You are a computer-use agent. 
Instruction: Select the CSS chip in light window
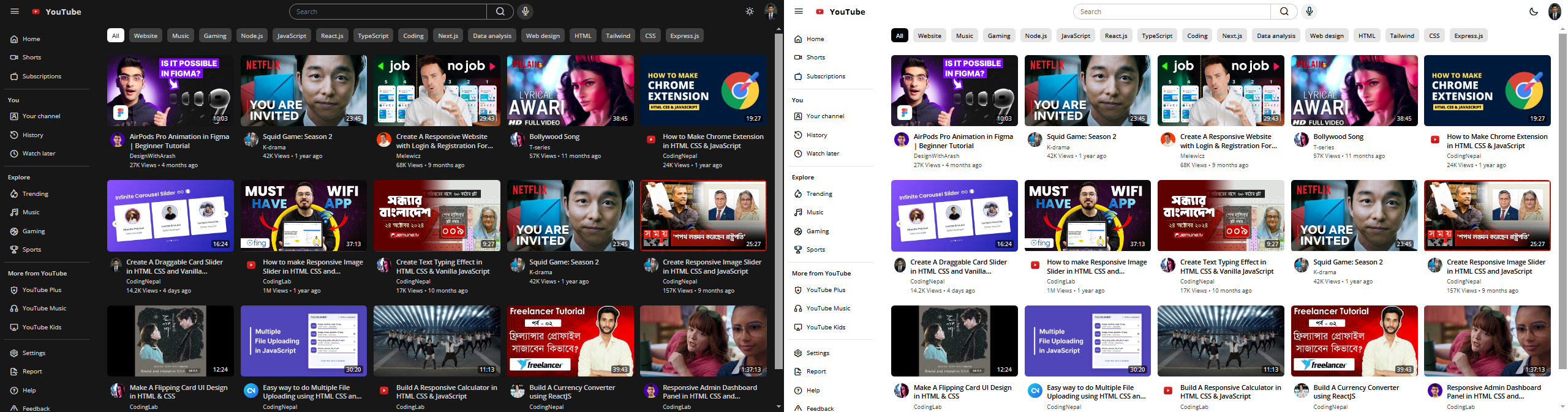tap(1434, 36)
